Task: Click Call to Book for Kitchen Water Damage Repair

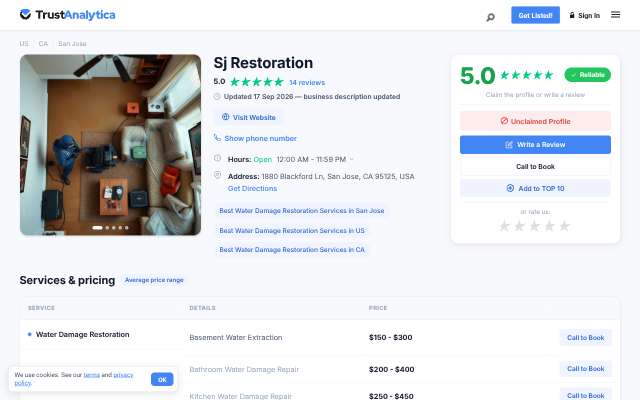Action: click(585, 395)
